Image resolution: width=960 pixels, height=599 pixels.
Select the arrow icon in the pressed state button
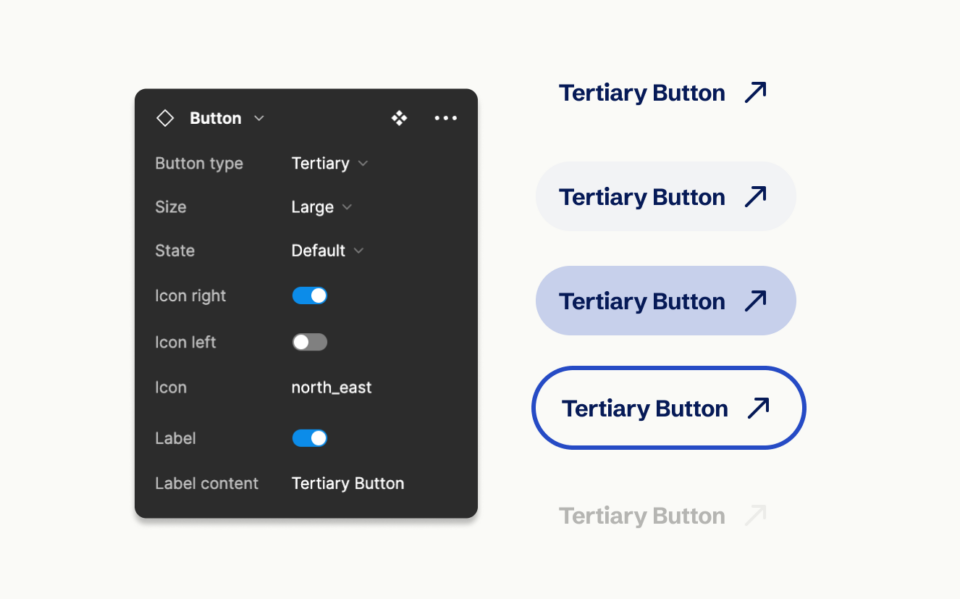[756, 300]
